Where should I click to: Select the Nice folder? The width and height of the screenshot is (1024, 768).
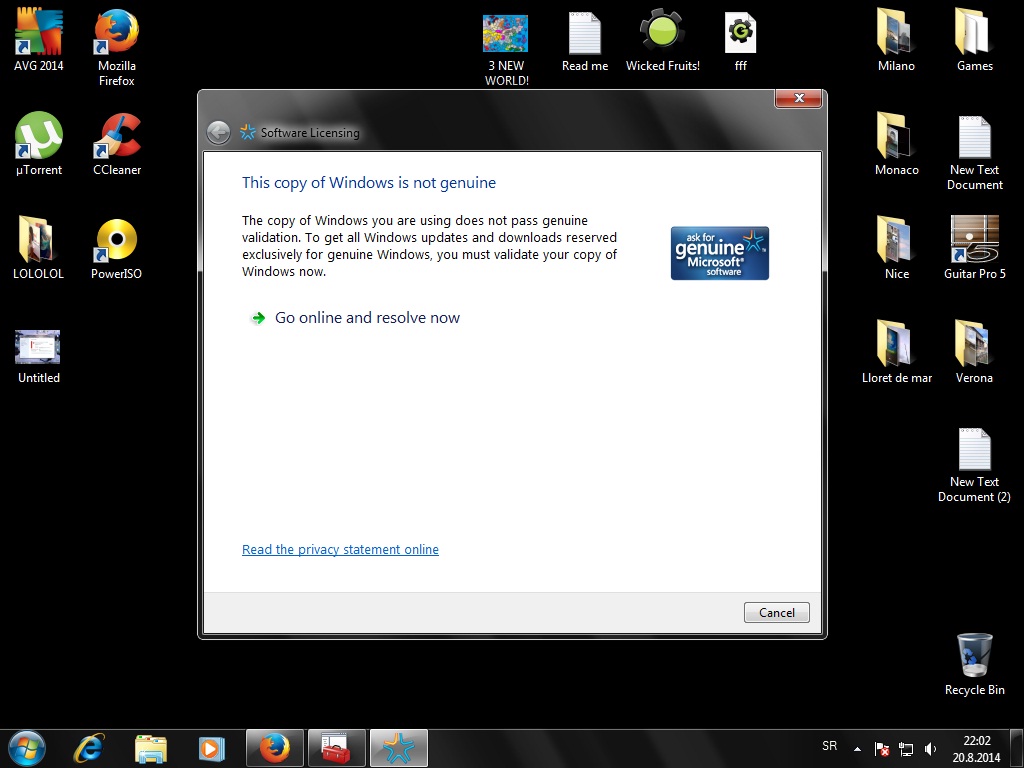tap(897, 247)
